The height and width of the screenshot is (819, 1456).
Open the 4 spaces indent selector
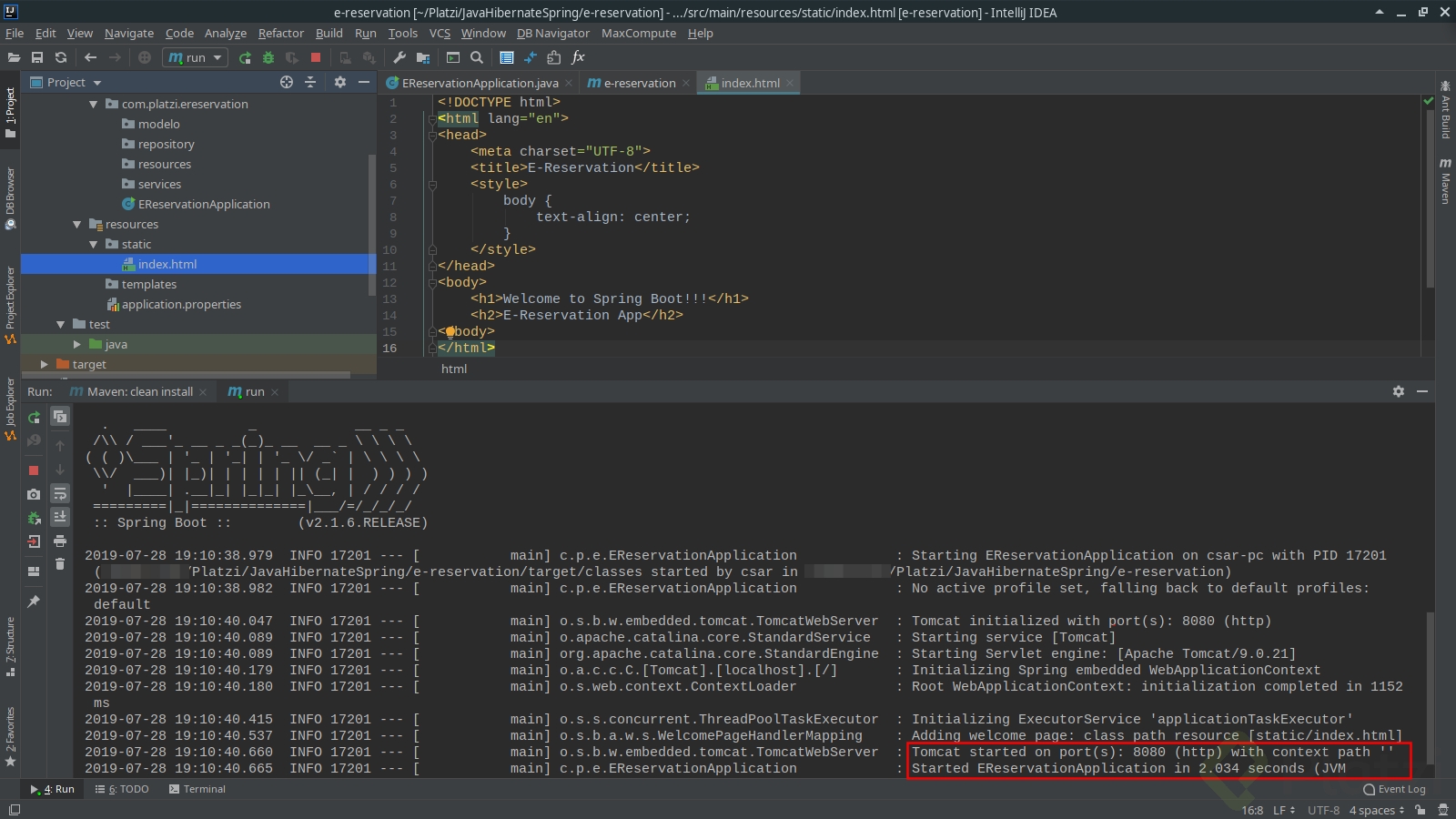[1377, 810]
